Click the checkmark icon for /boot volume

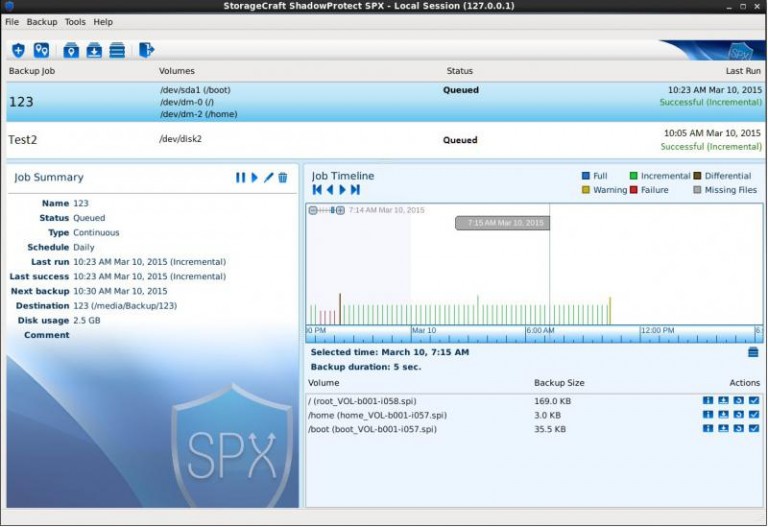[754, 429]
